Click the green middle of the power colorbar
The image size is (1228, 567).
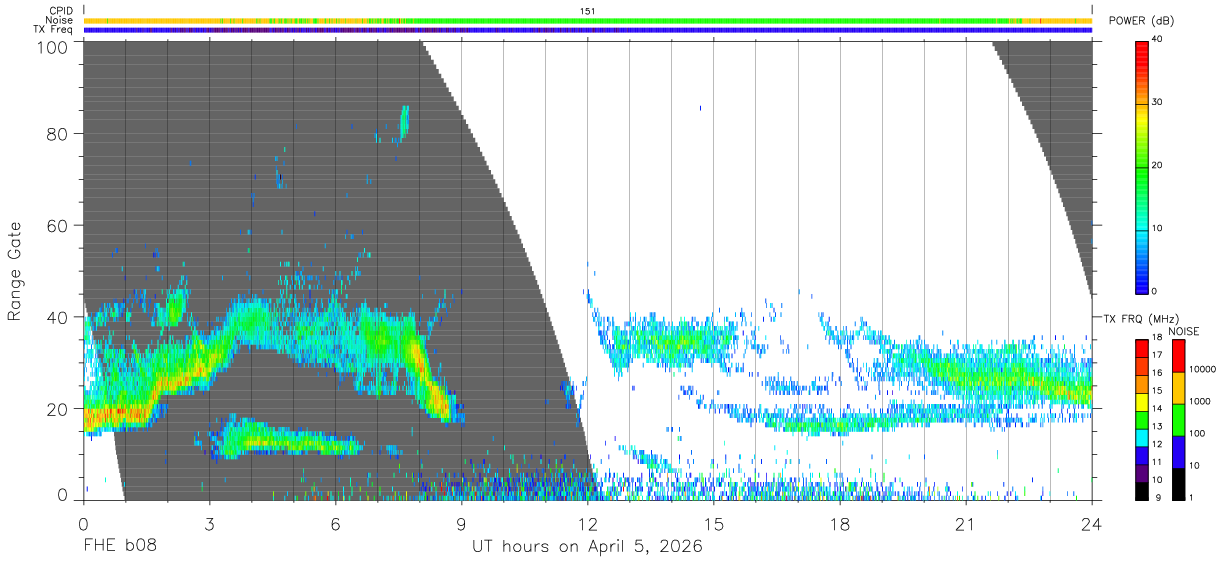(1141, 166)
